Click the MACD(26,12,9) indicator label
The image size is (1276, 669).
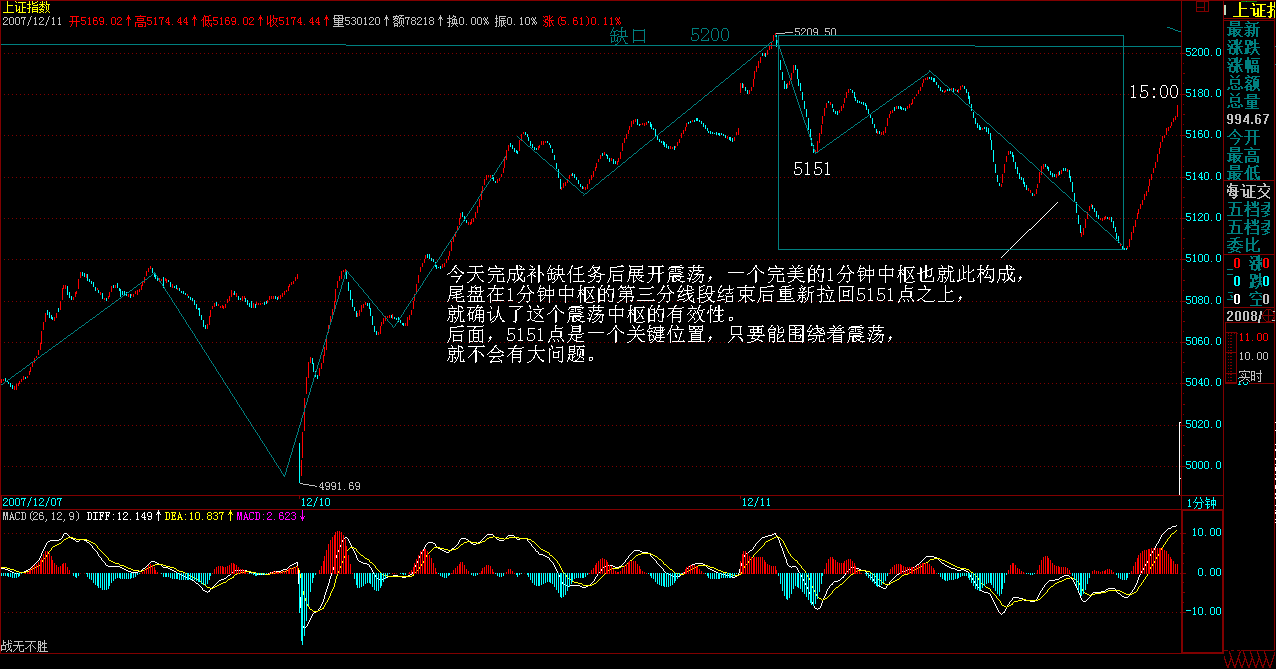pyautogui.click(x=40, y=516)
